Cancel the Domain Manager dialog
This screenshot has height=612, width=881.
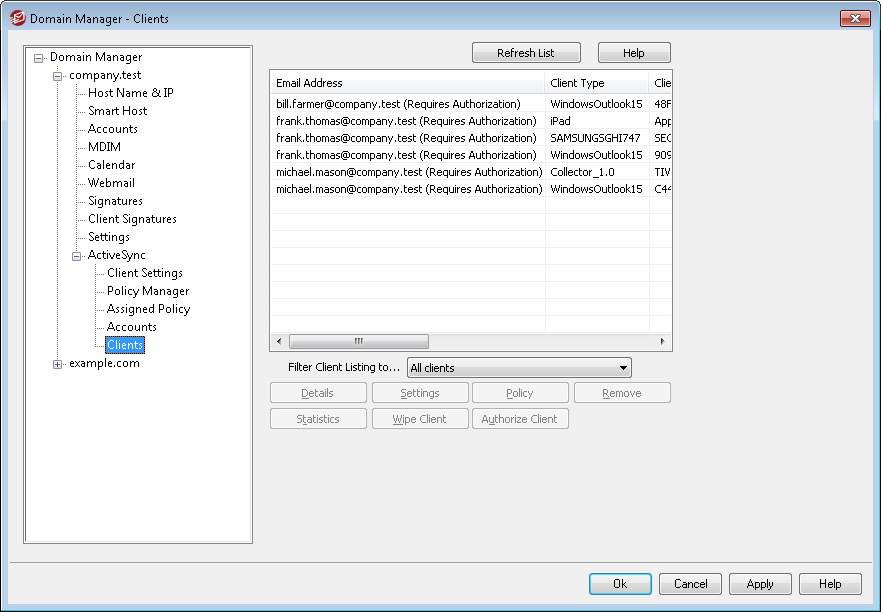(x=690, y=584)
